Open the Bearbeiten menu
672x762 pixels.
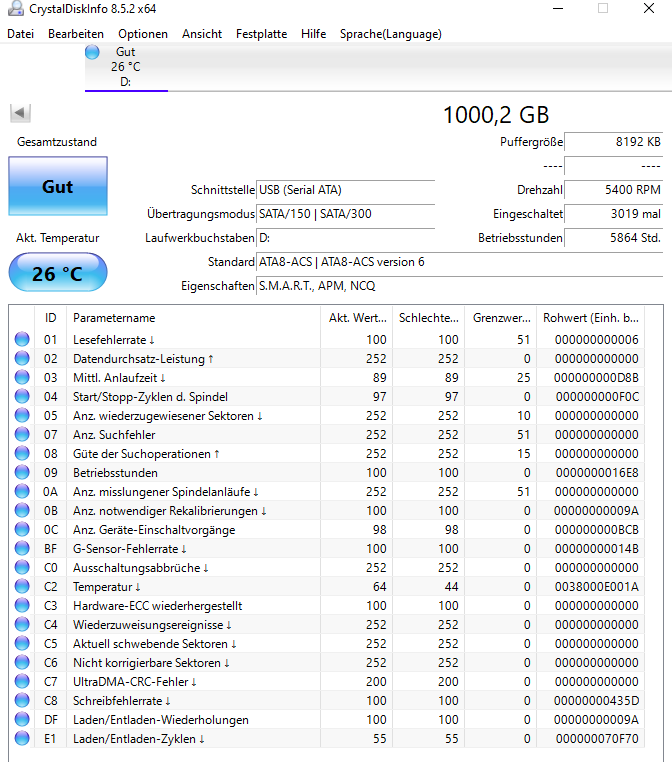tap(76, 34)
